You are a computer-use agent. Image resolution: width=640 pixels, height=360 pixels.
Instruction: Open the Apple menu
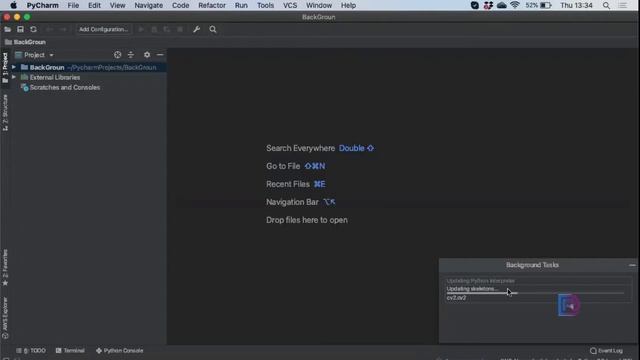pos(13,5)
